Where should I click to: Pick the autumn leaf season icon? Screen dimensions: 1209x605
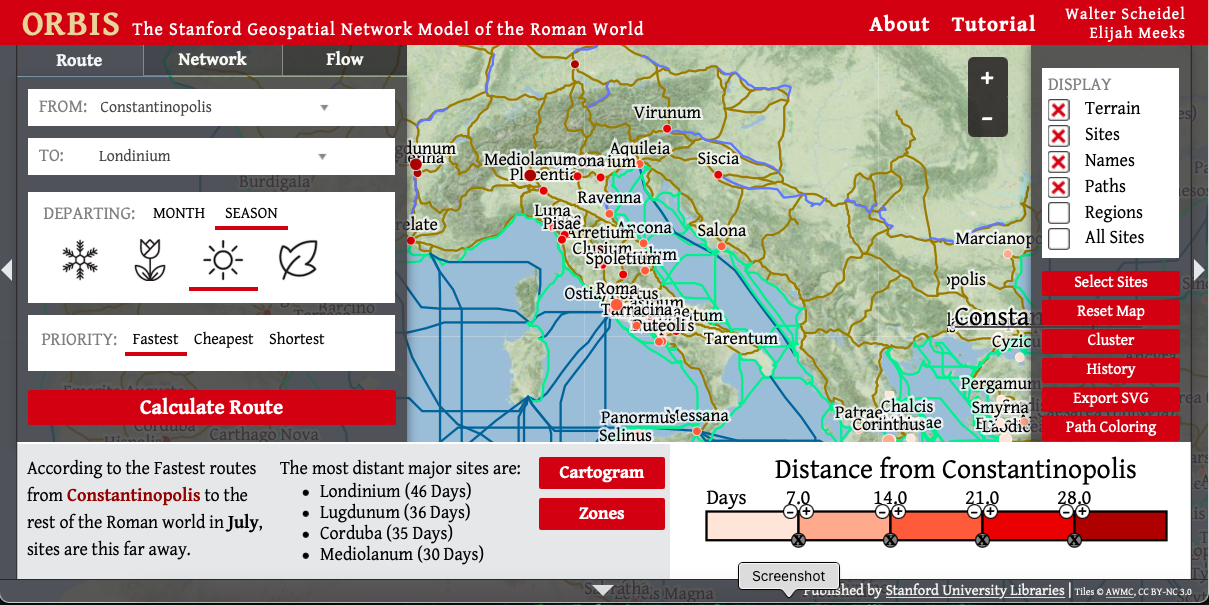pyautogui.click(x=297, y=260)
